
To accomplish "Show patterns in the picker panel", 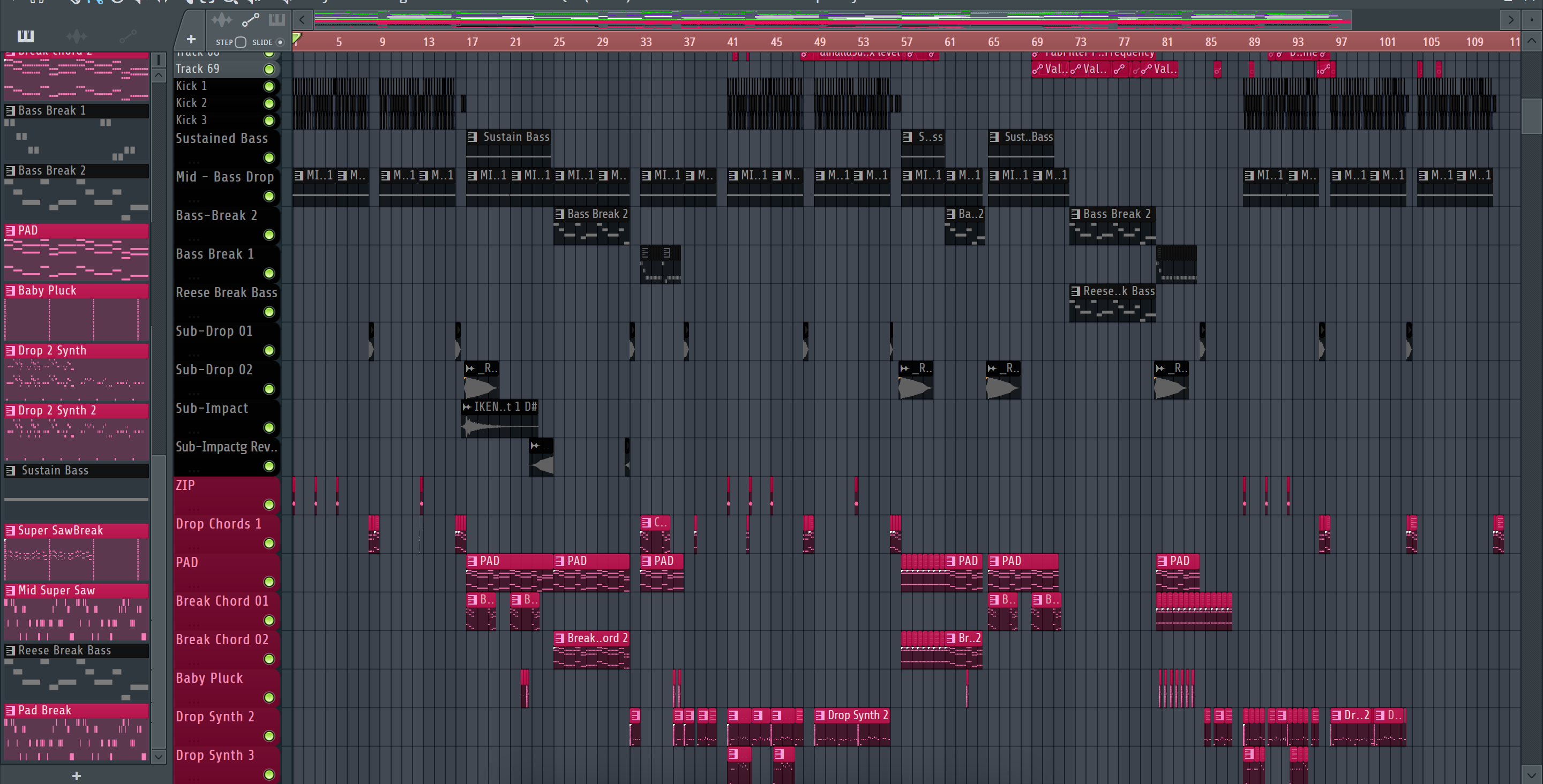I will 25,36.
